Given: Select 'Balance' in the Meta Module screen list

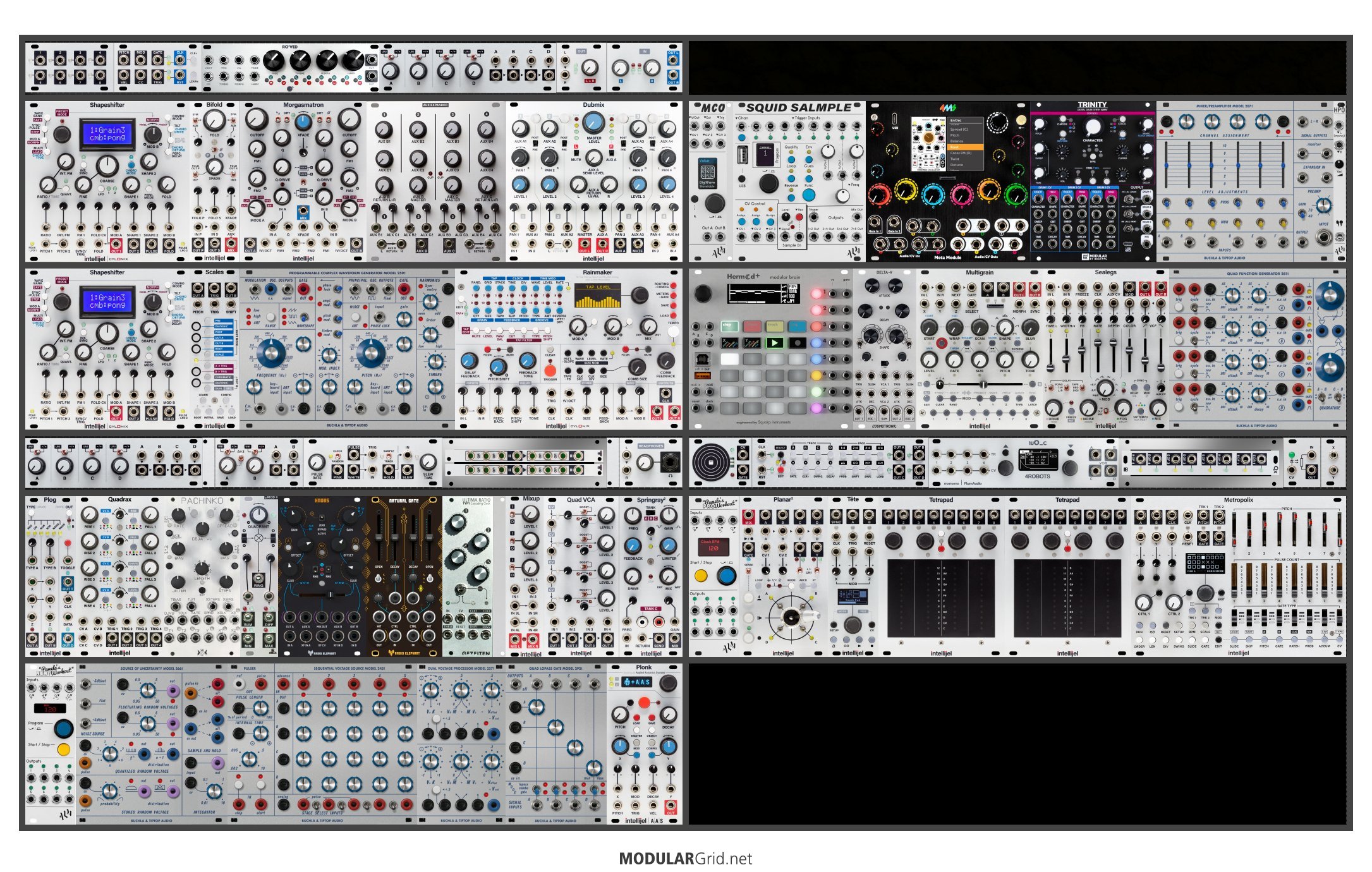Looking at the screenshot, I should tap(965, 141).
